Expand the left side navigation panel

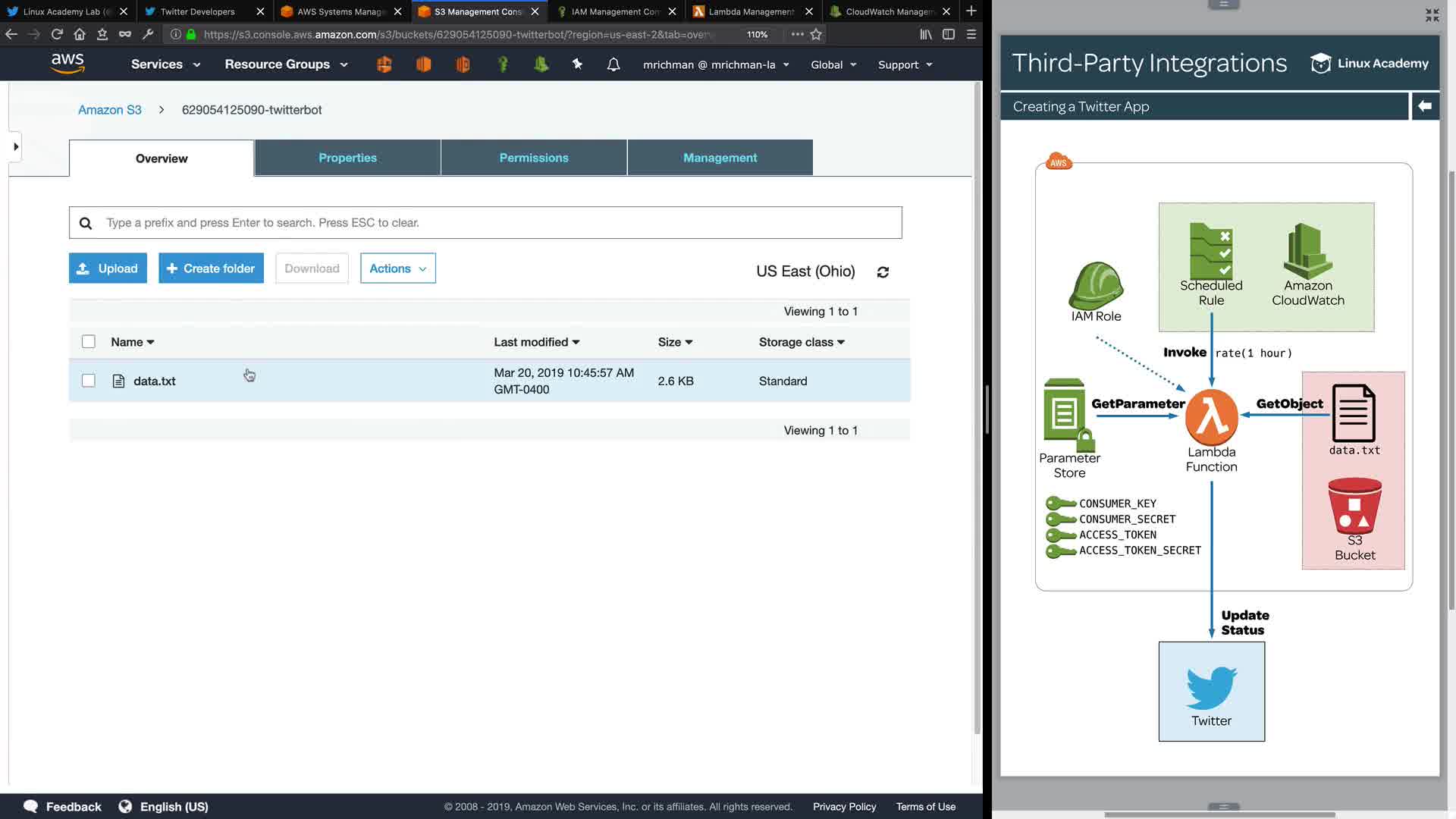16,146
